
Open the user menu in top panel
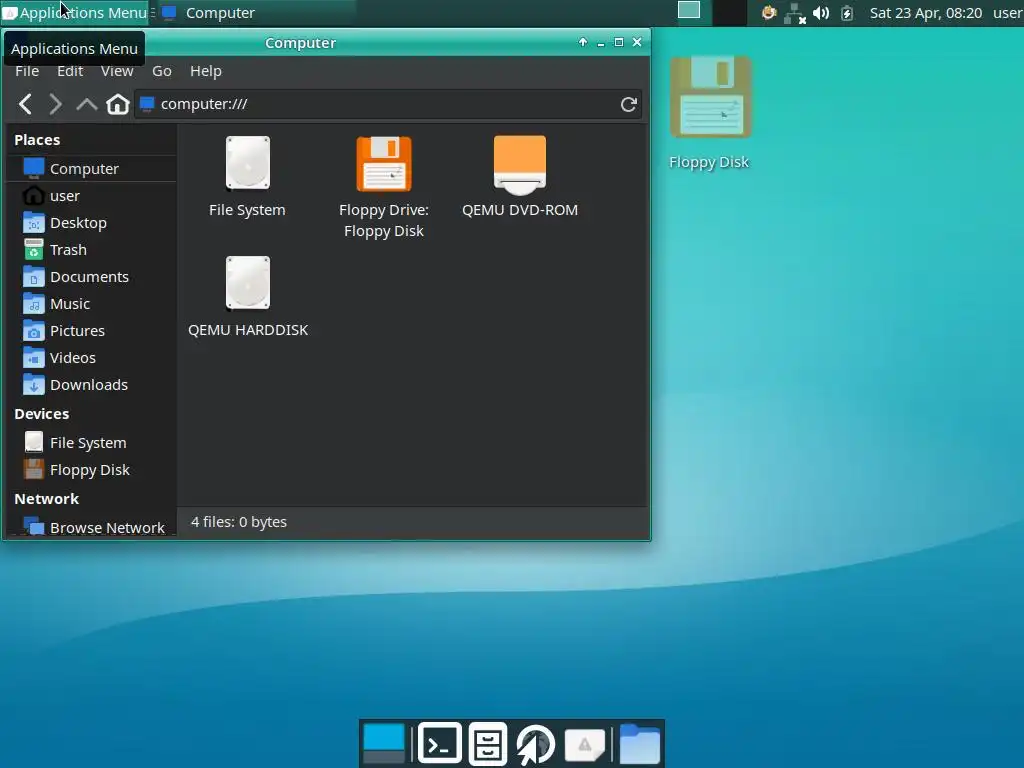tap(1008, 13)
